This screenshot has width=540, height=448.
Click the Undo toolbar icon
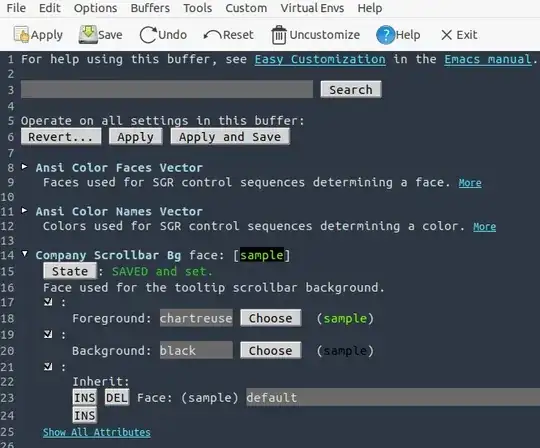point(148,35)
